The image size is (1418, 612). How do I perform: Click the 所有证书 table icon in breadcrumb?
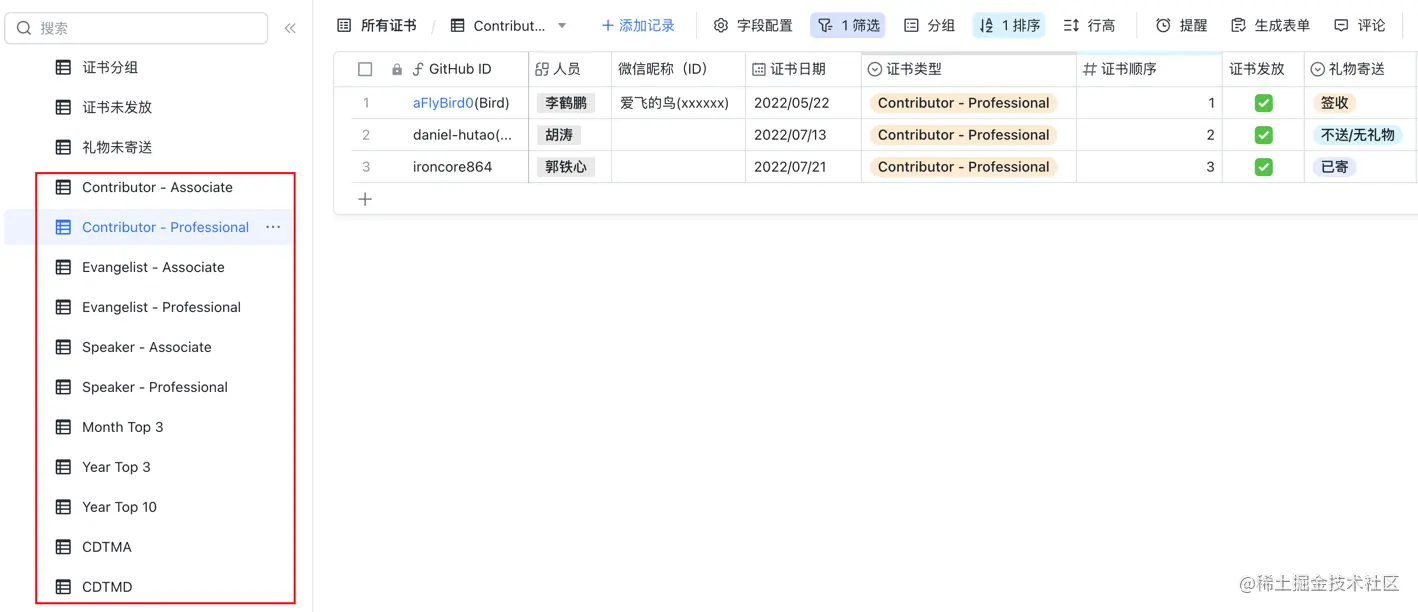344,25
